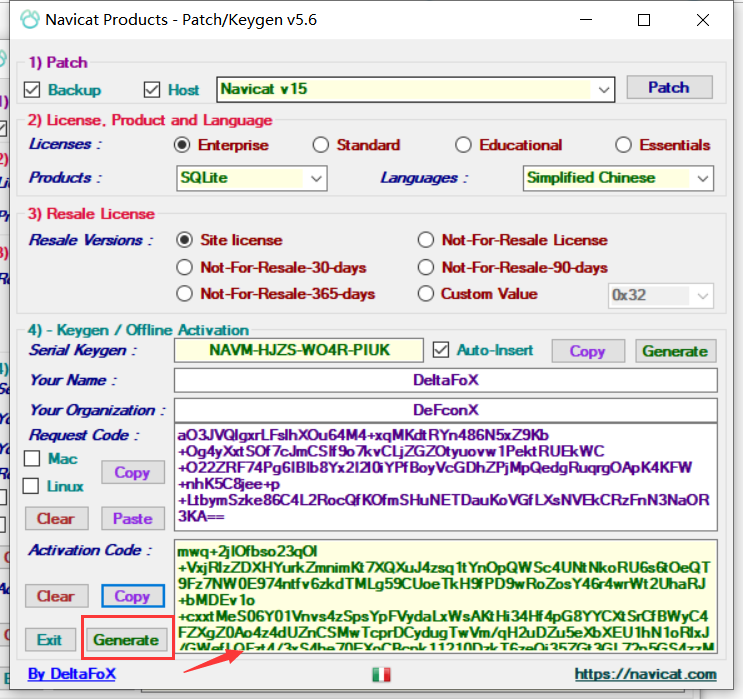Click the Italian flag icon
This screenshot has height=699, width=743.
tap(381, 674)
